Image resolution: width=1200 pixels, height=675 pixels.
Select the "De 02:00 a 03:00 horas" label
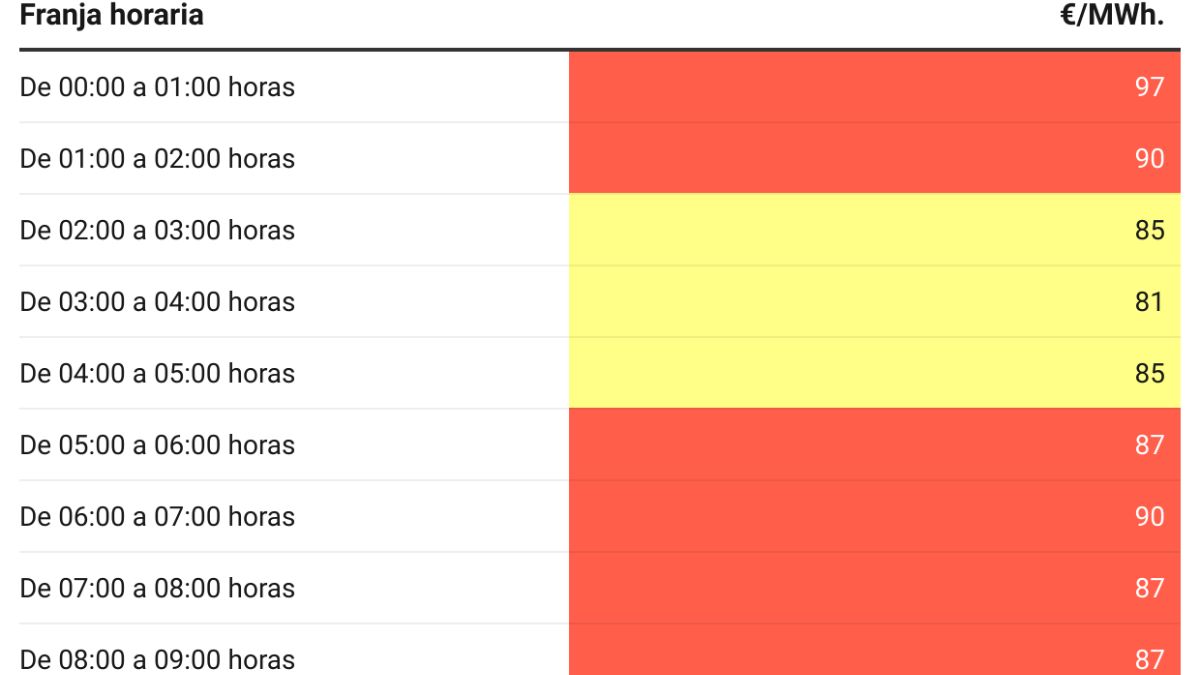pos(157,230)
